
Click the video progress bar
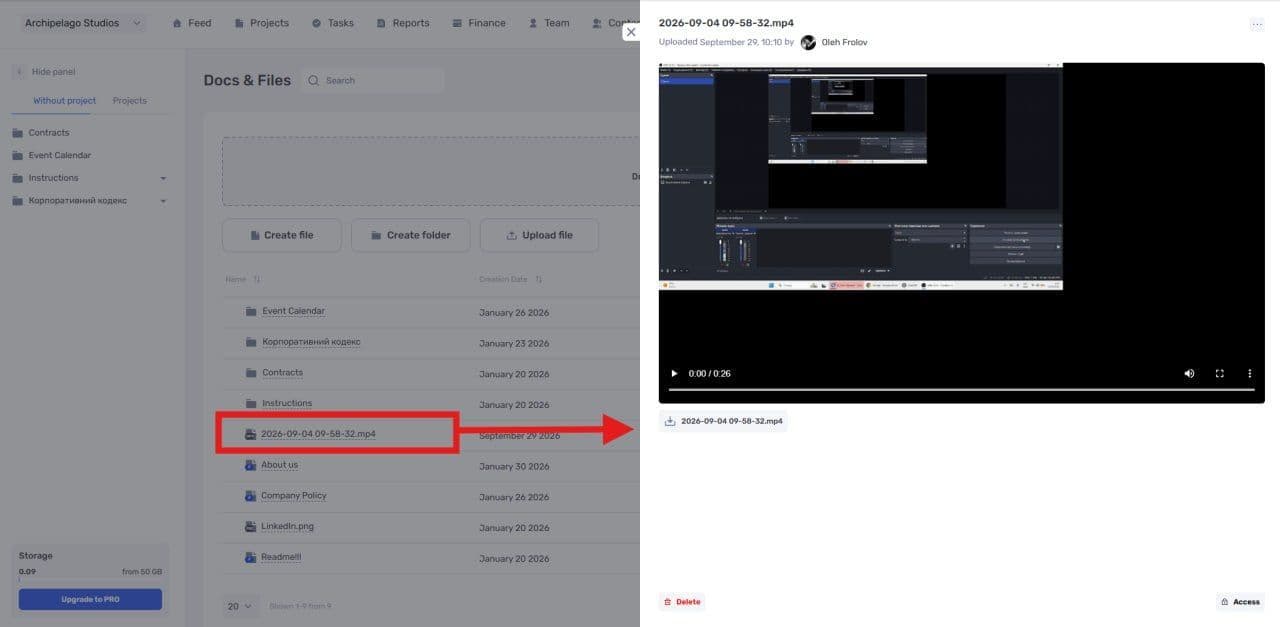pos(961,389)
